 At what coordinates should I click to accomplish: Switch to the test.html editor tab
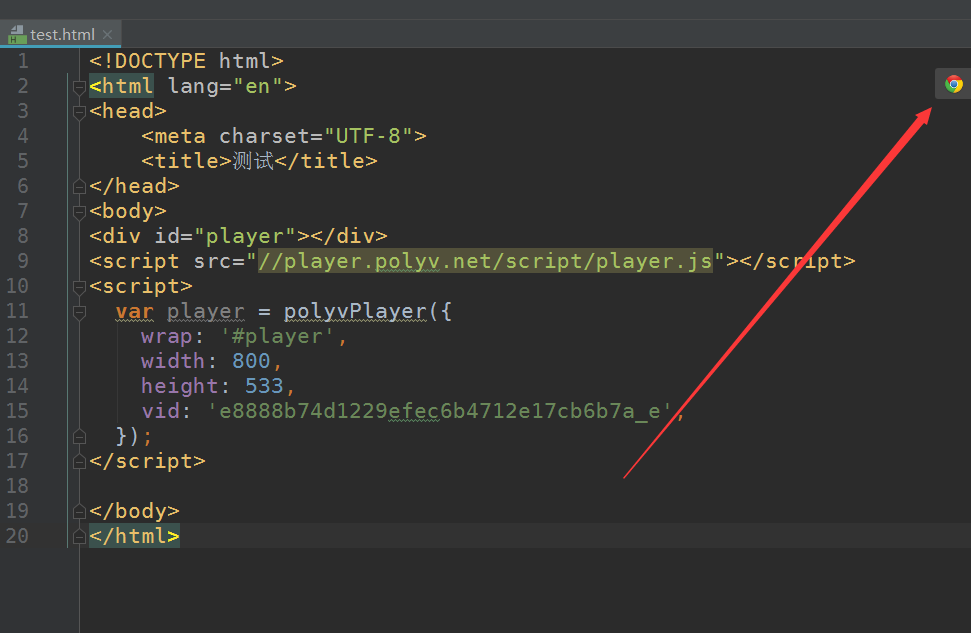62,34
